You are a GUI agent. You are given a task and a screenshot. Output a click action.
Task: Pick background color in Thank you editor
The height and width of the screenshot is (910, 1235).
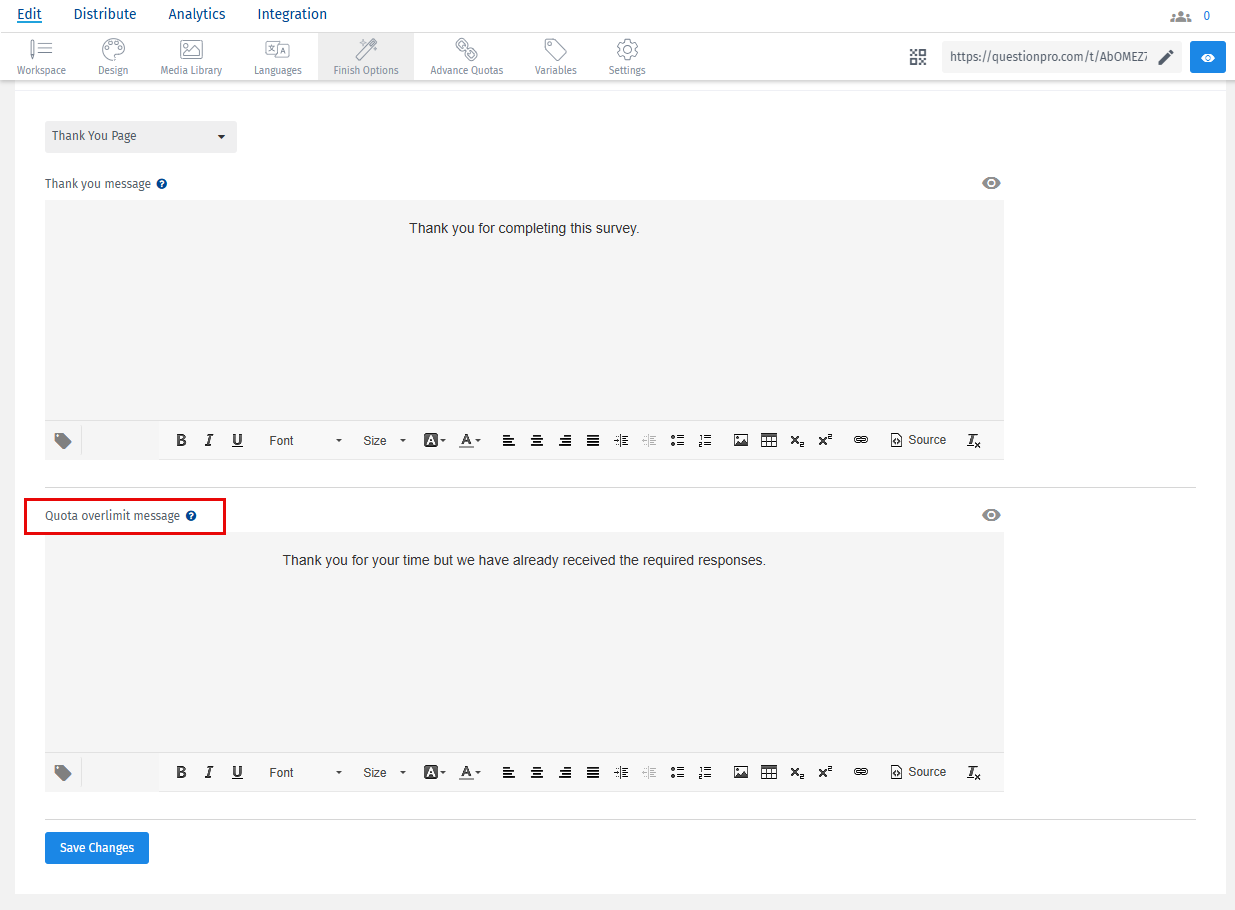tap(434, 440)
